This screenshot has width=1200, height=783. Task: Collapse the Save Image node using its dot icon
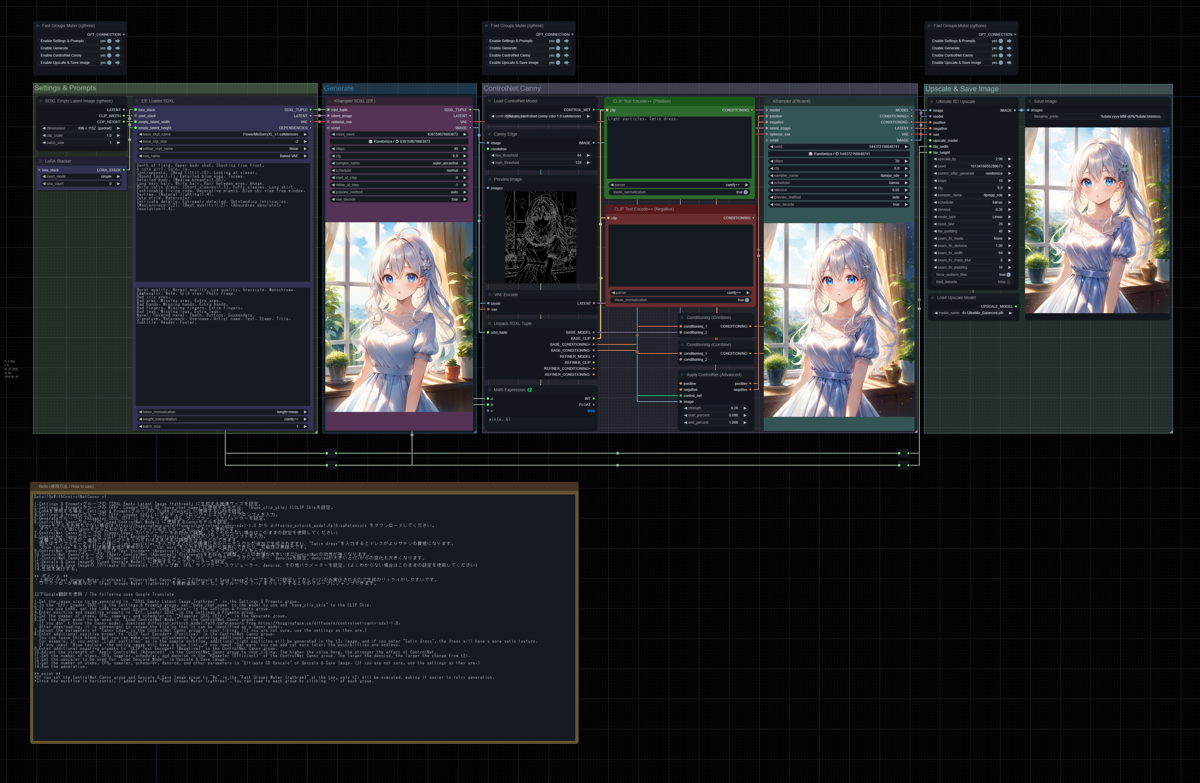point(1032,101)
